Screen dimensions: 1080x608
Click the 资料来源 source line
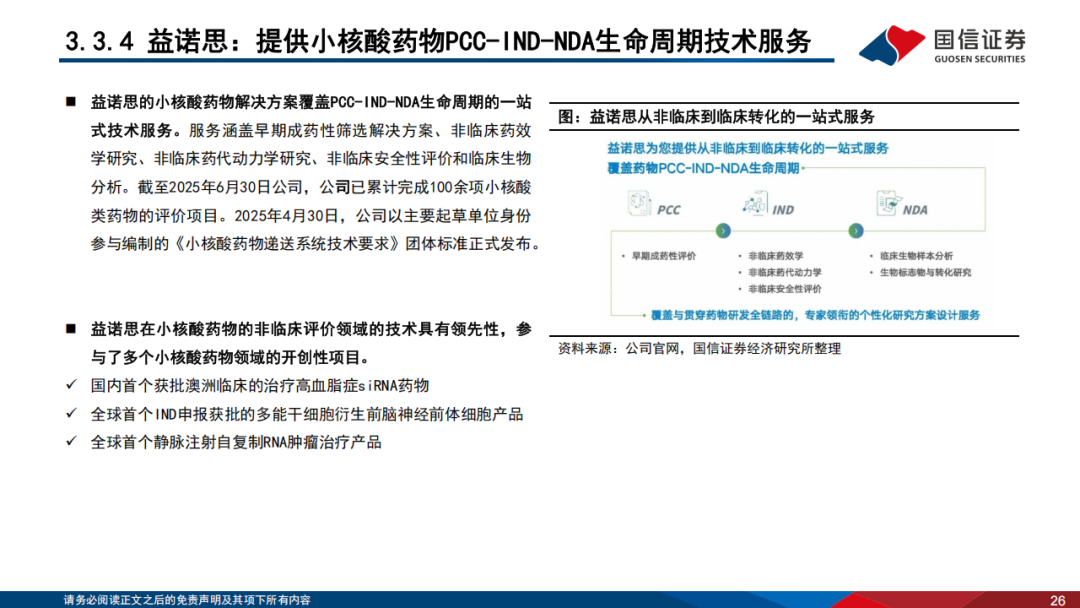click(x=699, y=349)
